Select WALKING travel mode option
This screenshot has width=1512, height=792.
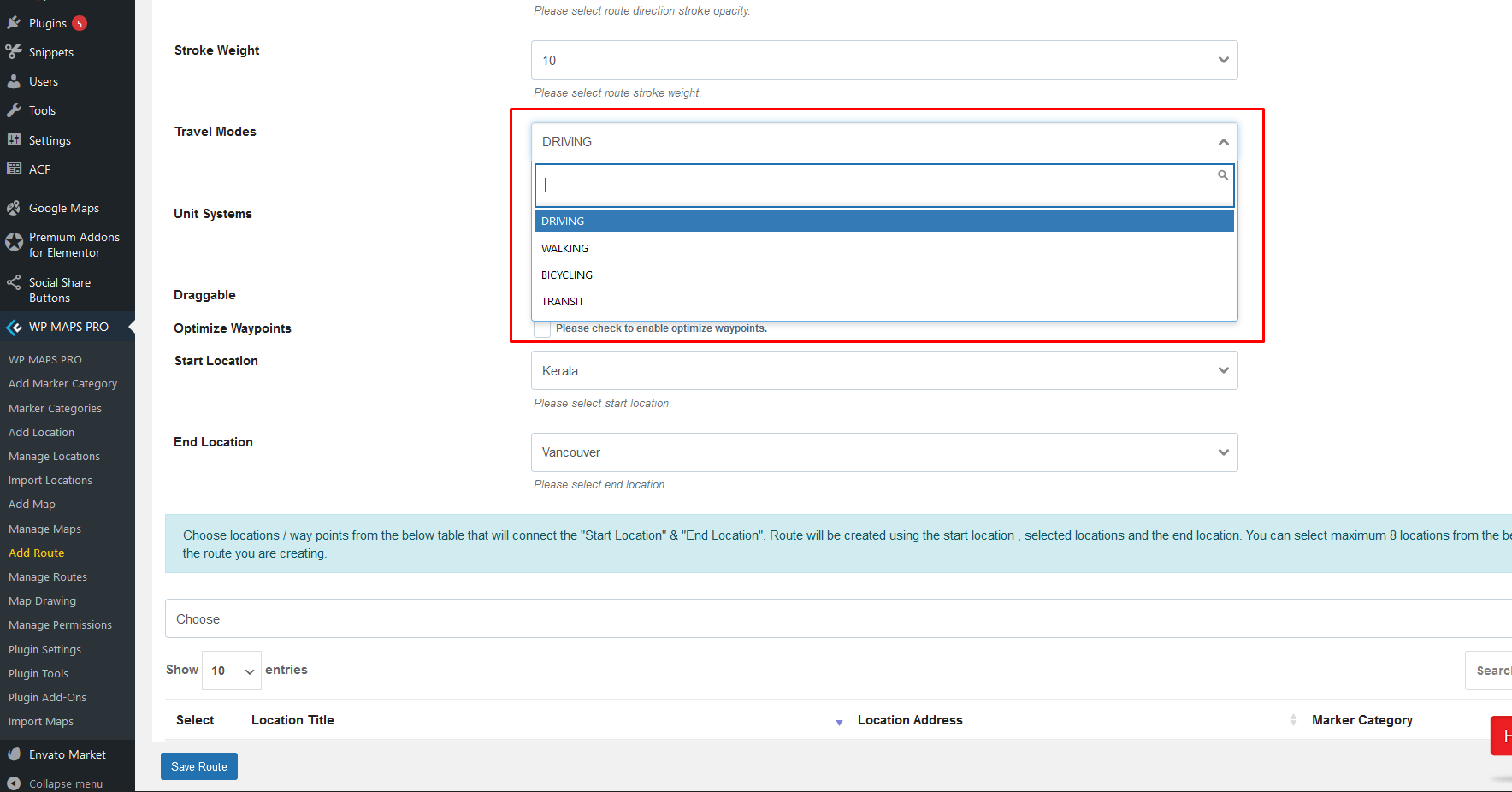coord(884,248)
